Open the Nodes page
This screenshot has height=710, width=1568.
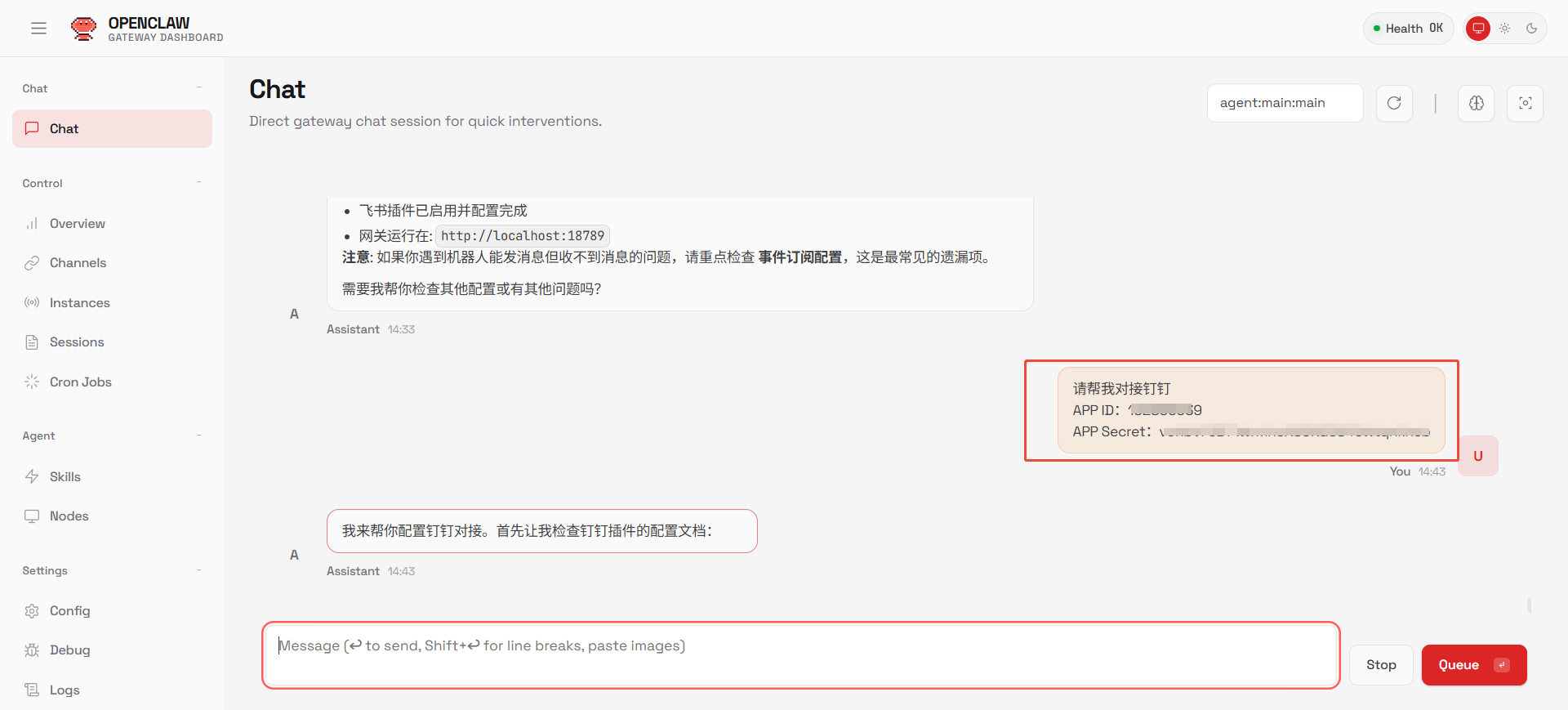[x=112, y=516]
